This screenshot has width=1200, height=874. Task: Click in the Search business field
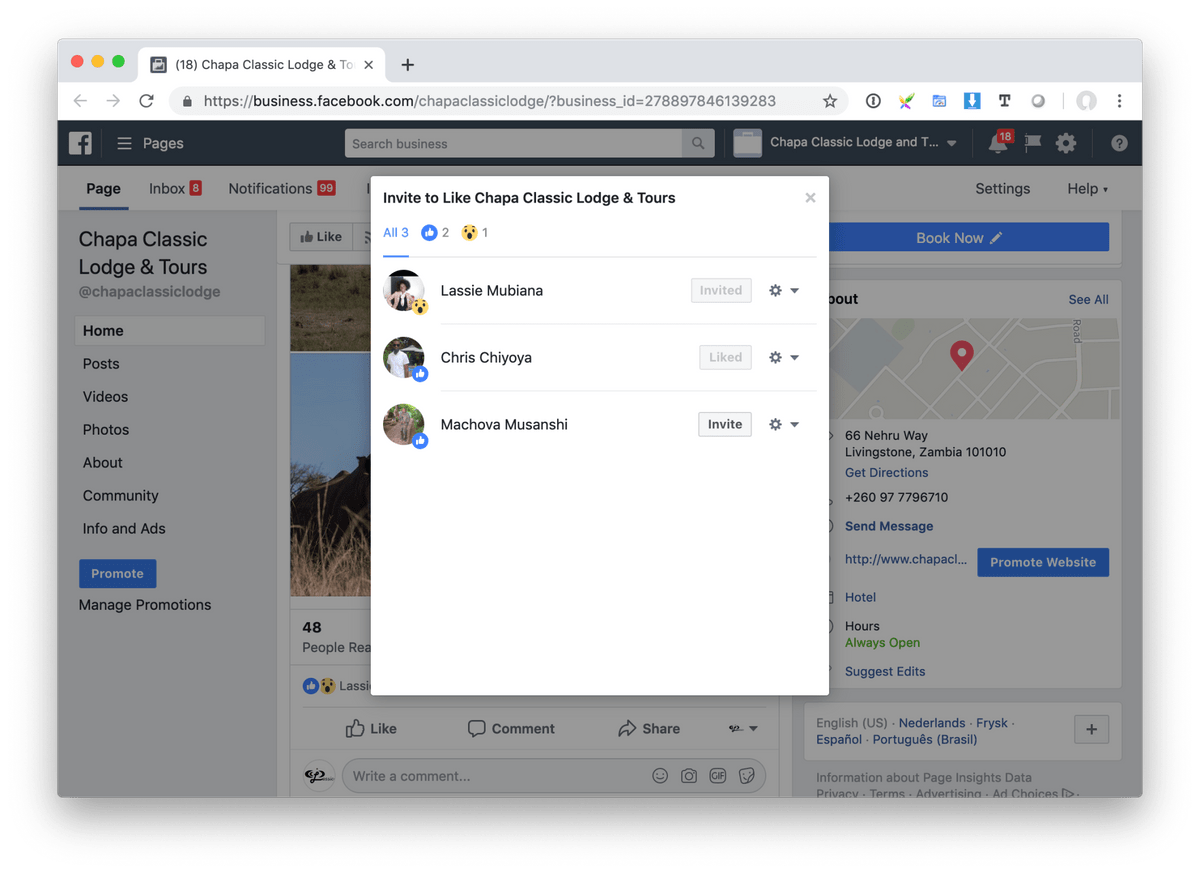tap(514, 143)
